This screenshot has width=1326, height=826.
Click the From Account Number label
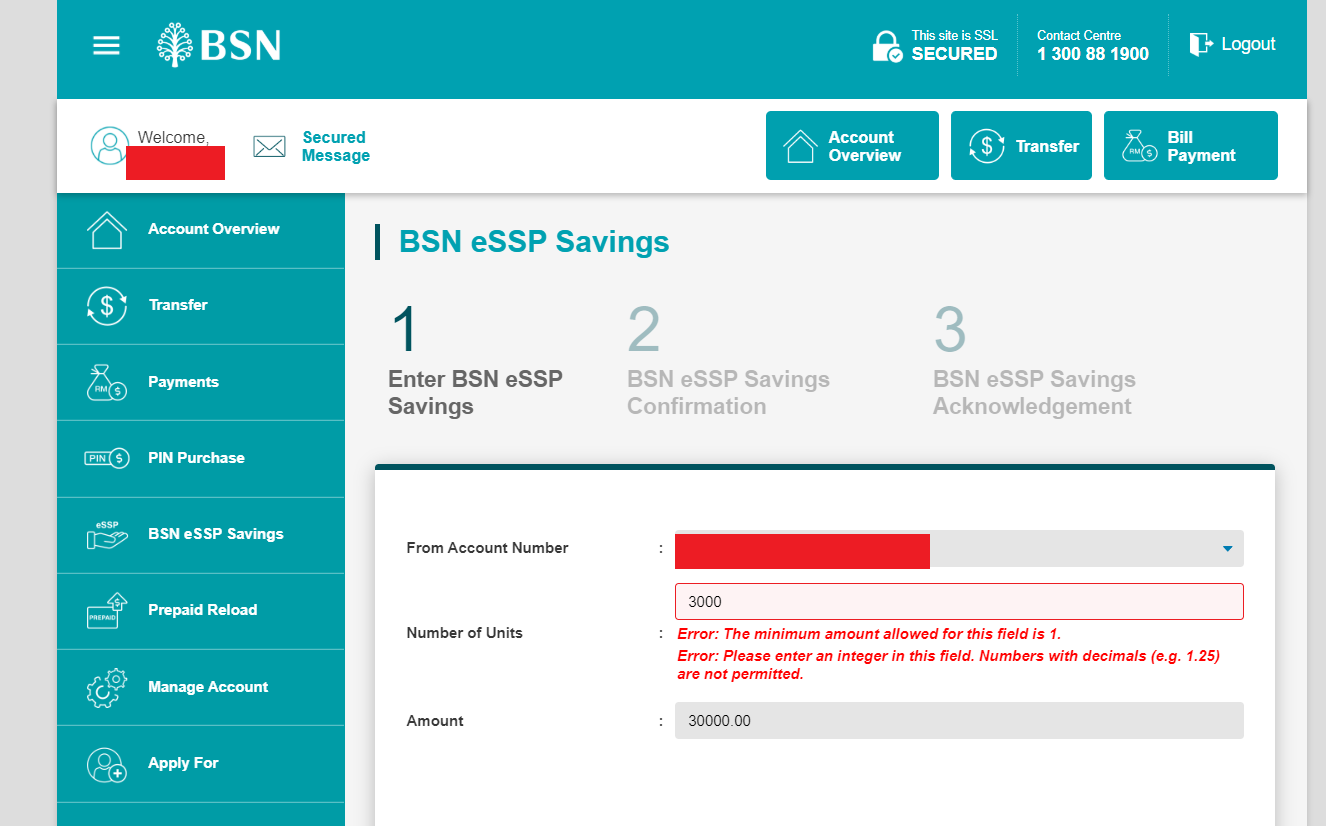(x=487, y=548)
